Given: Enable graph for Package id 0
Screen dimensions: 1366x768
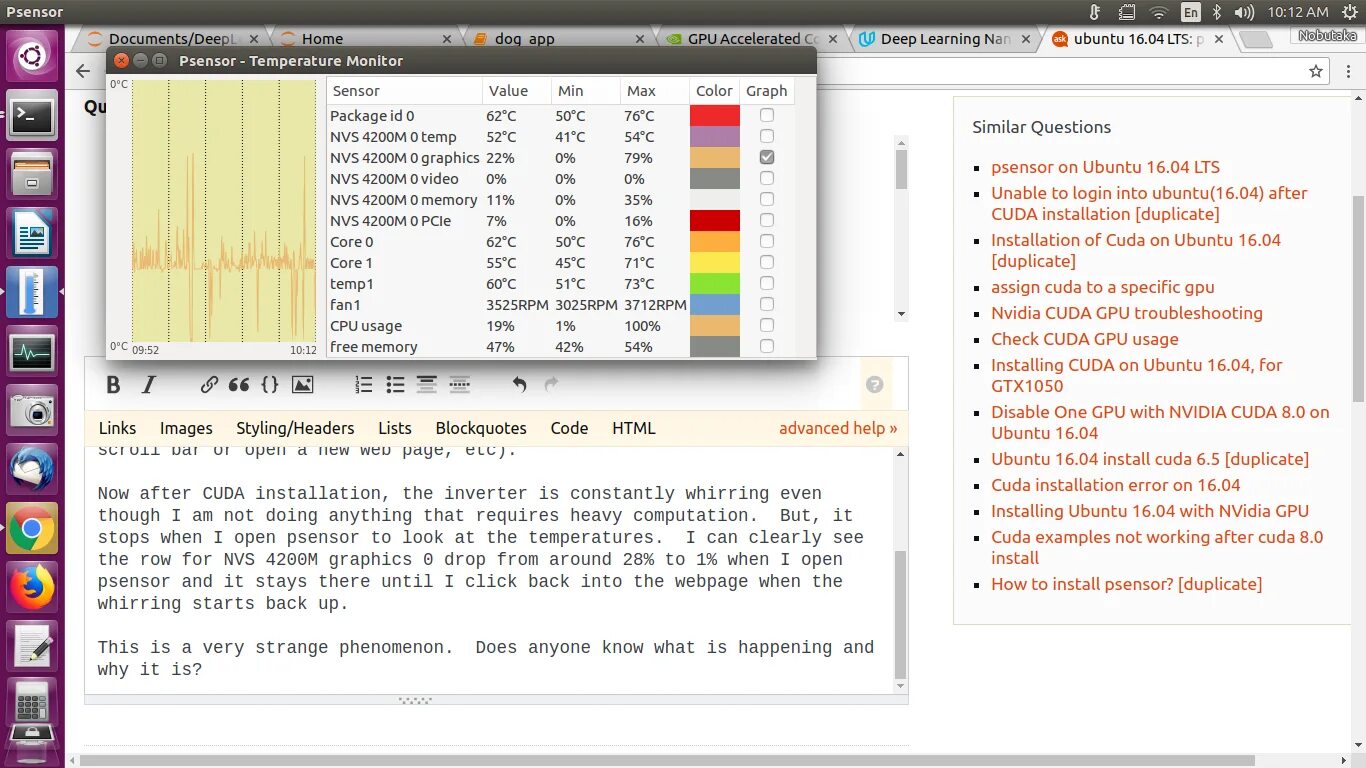Looking at the screenshot, I should 767,116.
